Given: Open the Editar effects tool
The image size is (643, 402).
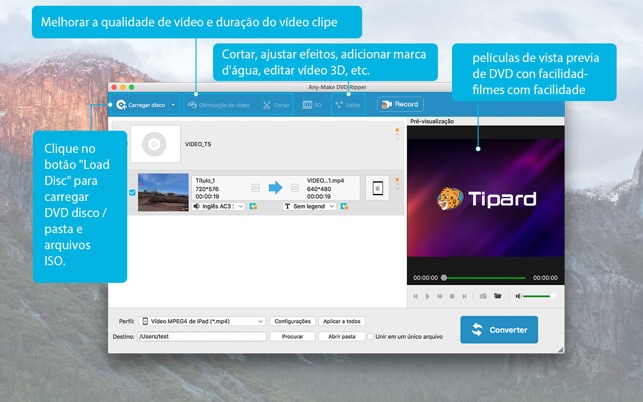Looking at the screenshot, I should [x=348, y=105].
